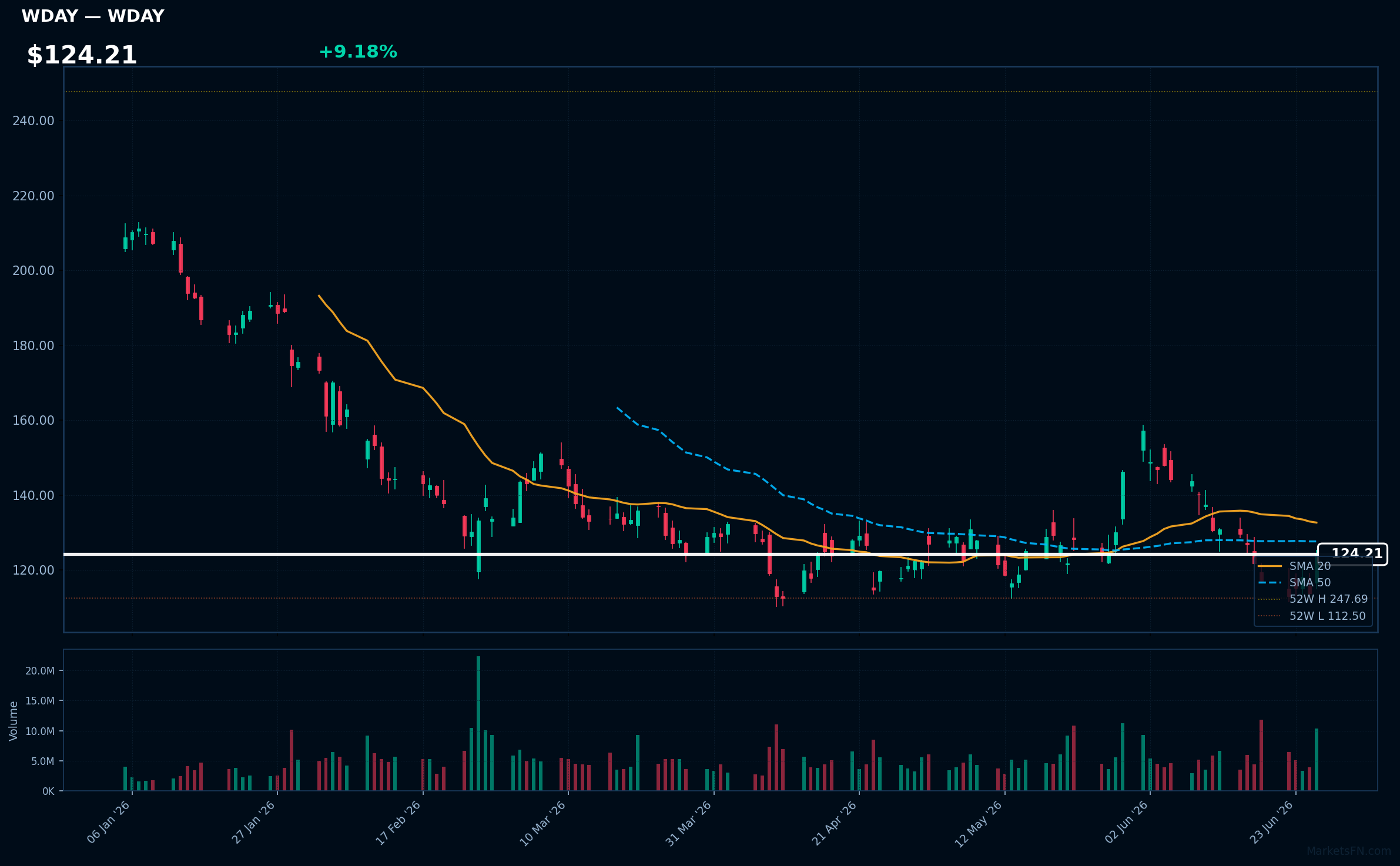Click the 160.00 price axis label
Screen dimensions: 1400x866
pyautogui.click(x=34, y=421)
